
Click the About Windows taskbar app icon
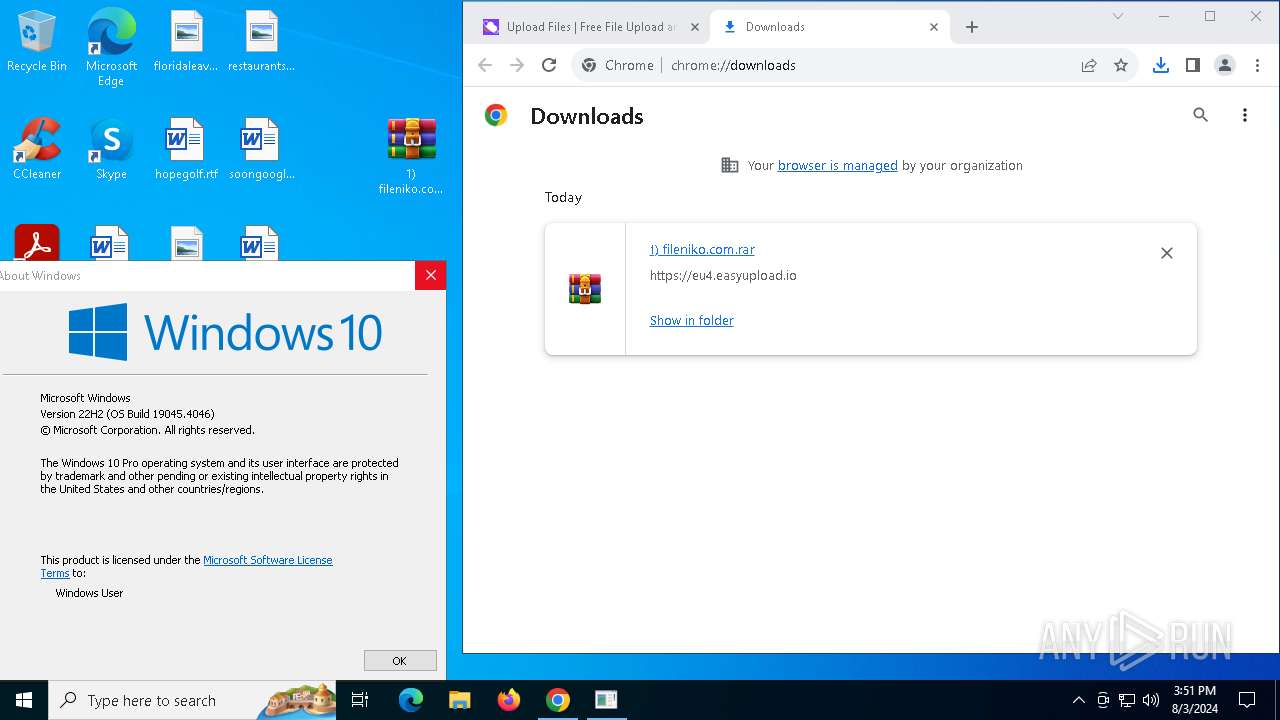(x=607, y=700)
